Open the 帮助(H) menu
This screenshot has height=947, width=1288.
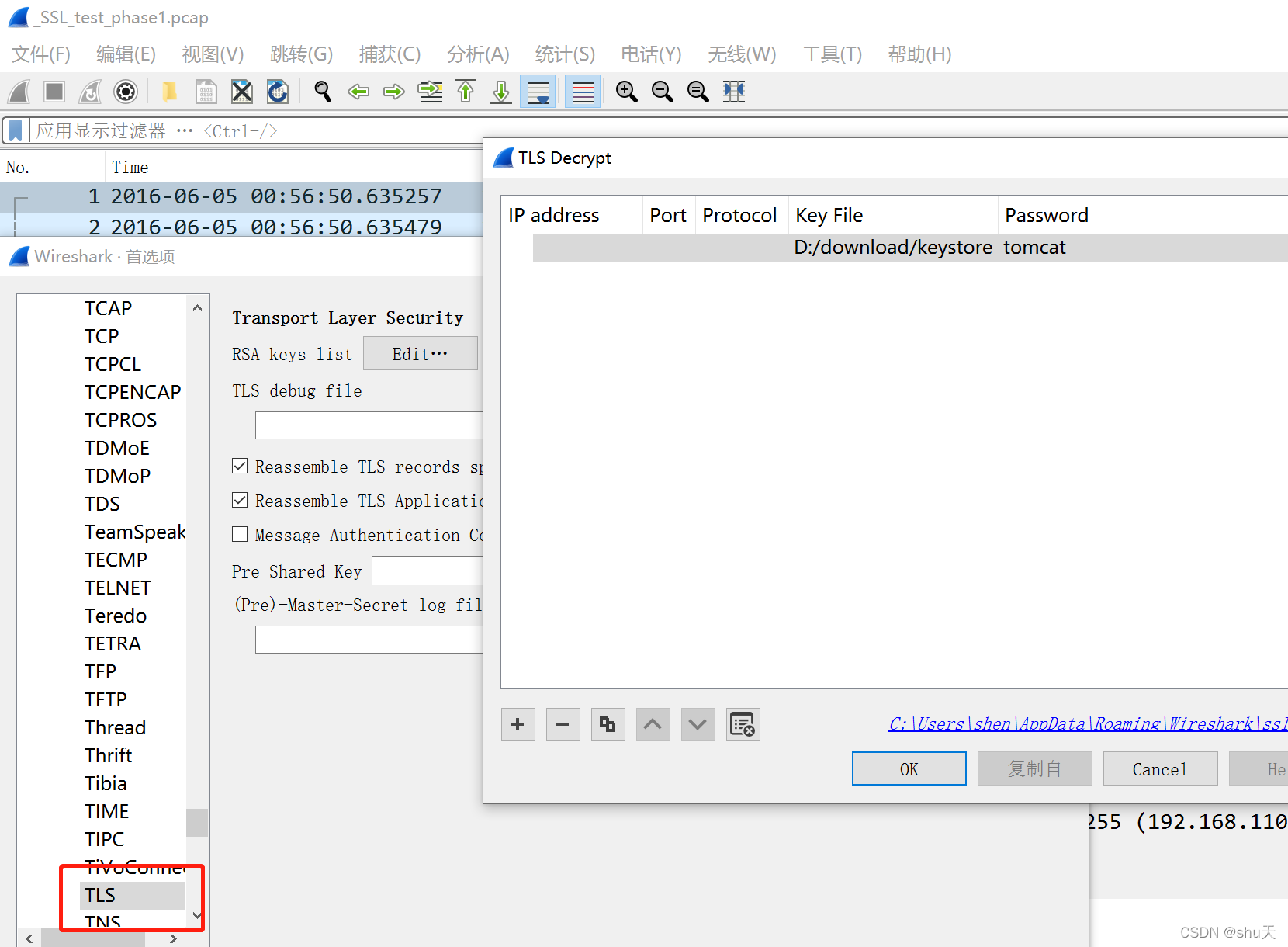(x=919, y=54)
